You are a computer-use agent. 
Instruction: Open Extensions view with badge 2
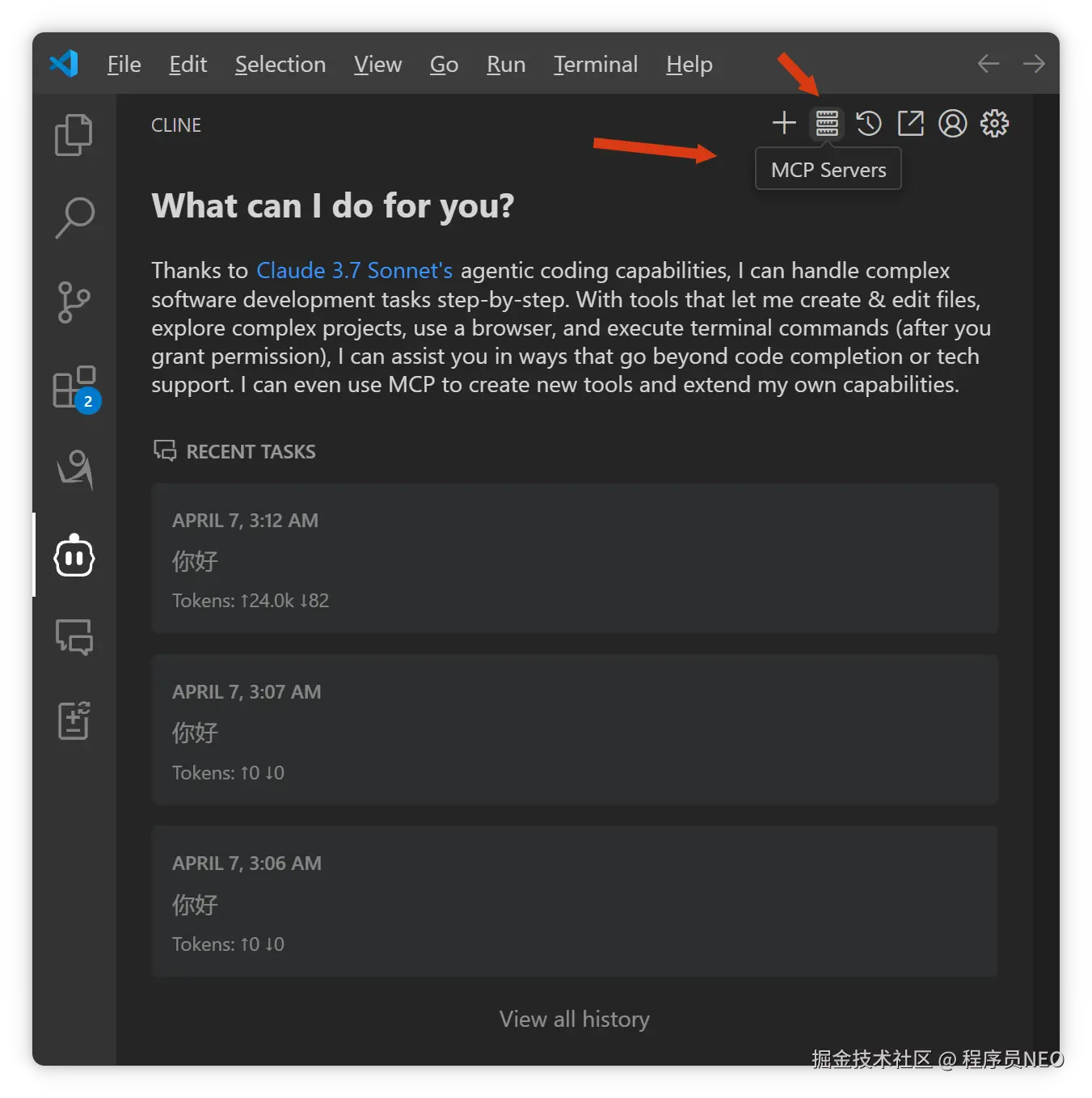(x=75, y=388)
